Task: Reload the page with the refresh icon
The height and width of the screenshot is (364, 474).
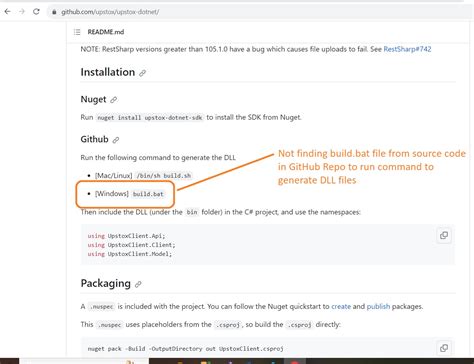Action: [36, 12]
